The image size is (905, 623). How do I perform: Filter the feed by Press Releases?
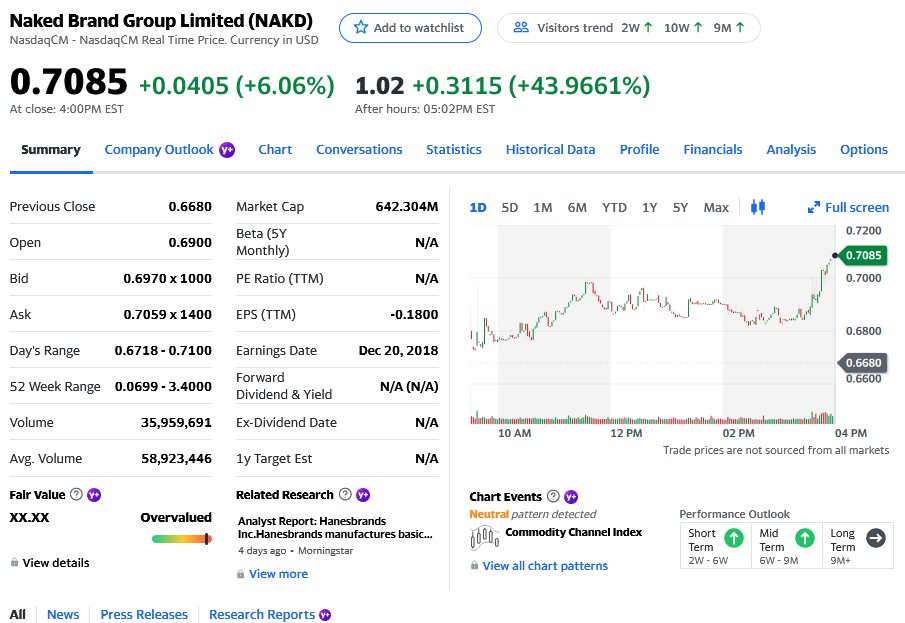(144, 614)
